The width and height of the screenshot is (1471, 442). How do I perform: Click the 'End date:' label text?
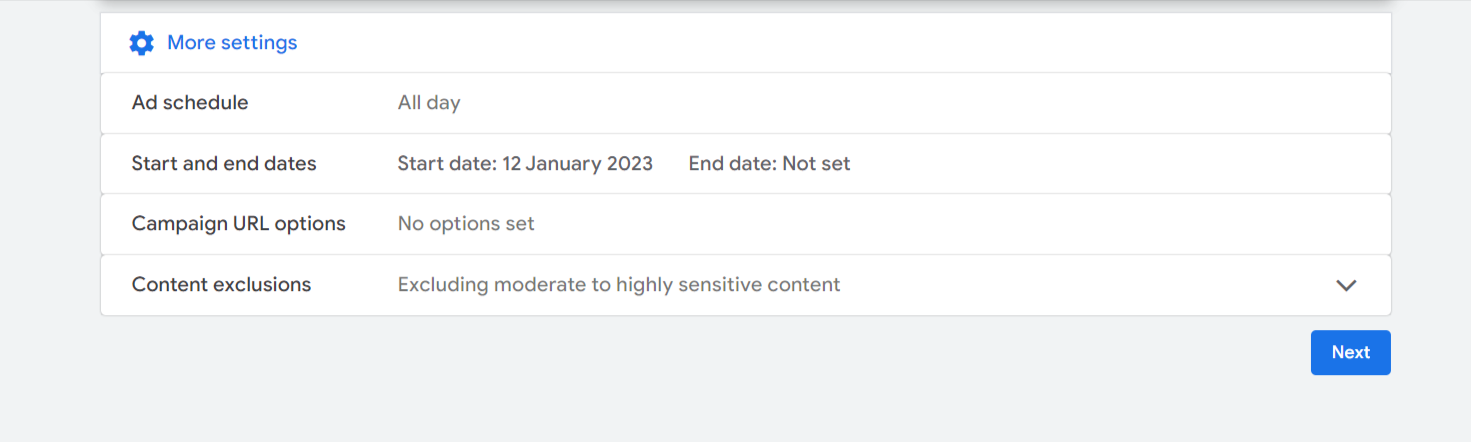point(733,164)
